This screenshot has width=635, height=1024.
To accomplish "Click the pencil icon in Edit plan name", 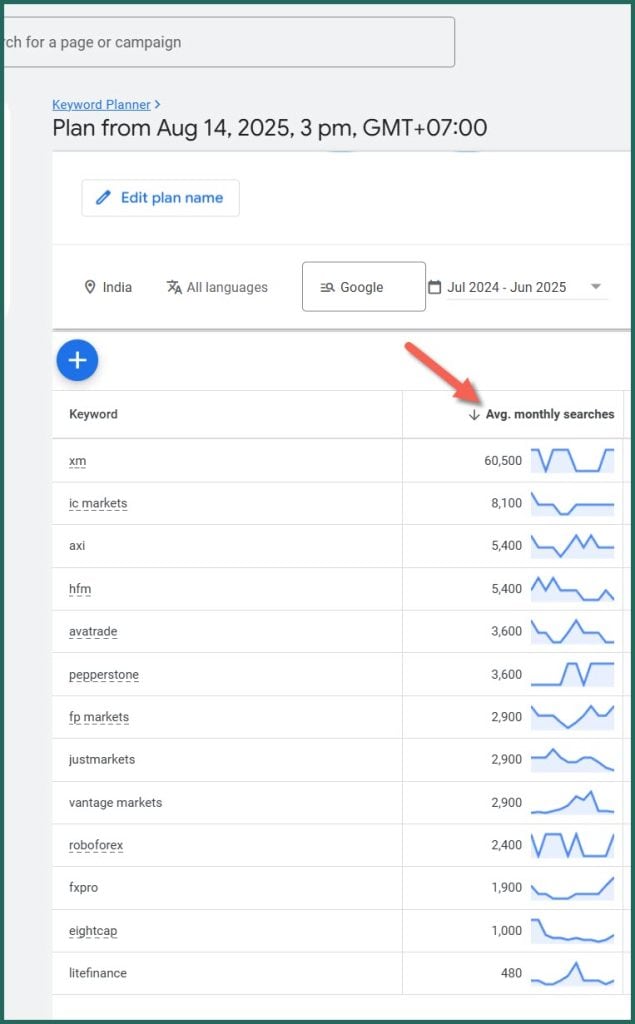I will coord(103,198).
